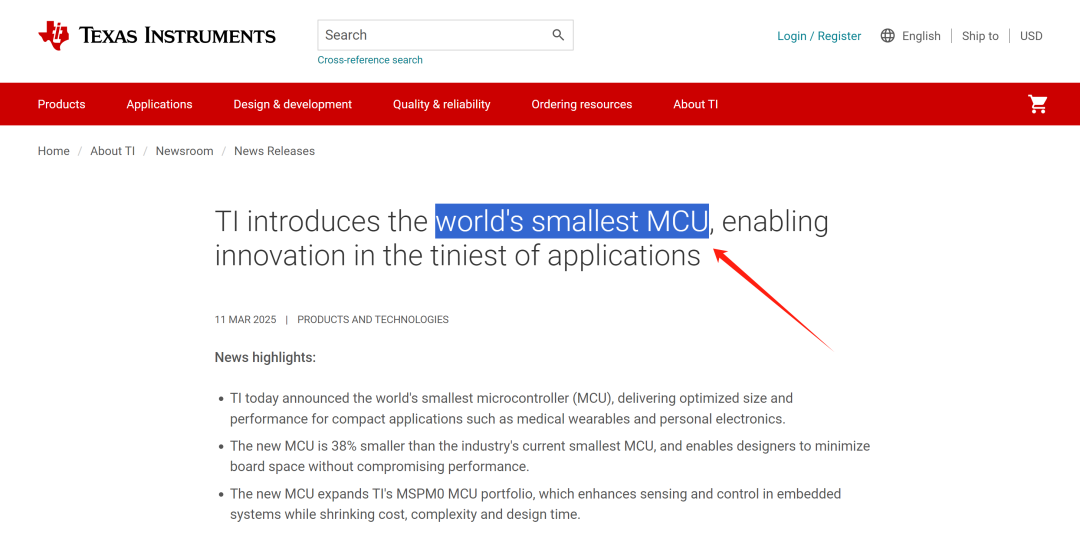Click the globe language icon
Screen dimensions: 1080x536
[887, 36]
